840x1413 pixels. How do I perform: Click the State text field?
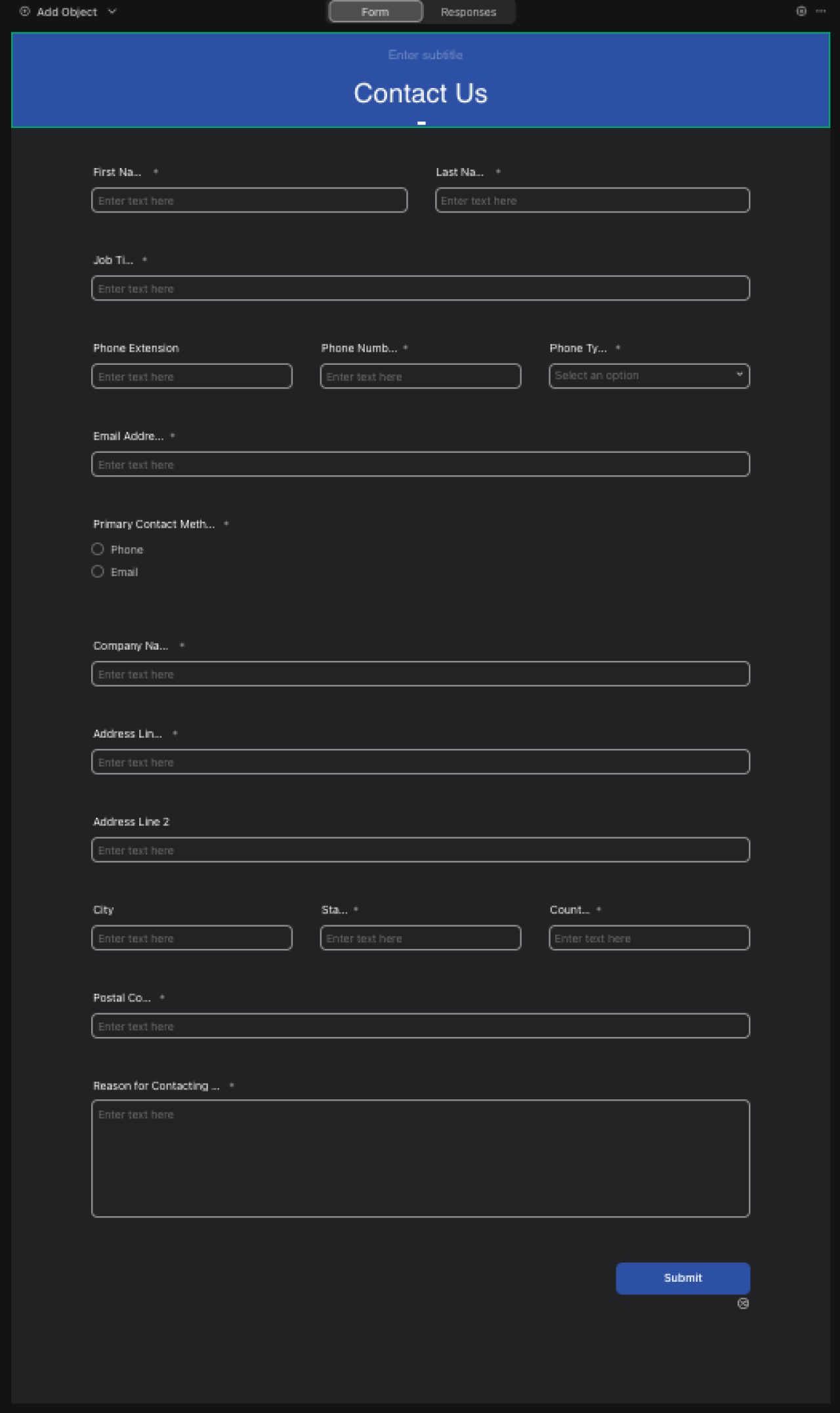pyautogui.click(x=421, y=938)
